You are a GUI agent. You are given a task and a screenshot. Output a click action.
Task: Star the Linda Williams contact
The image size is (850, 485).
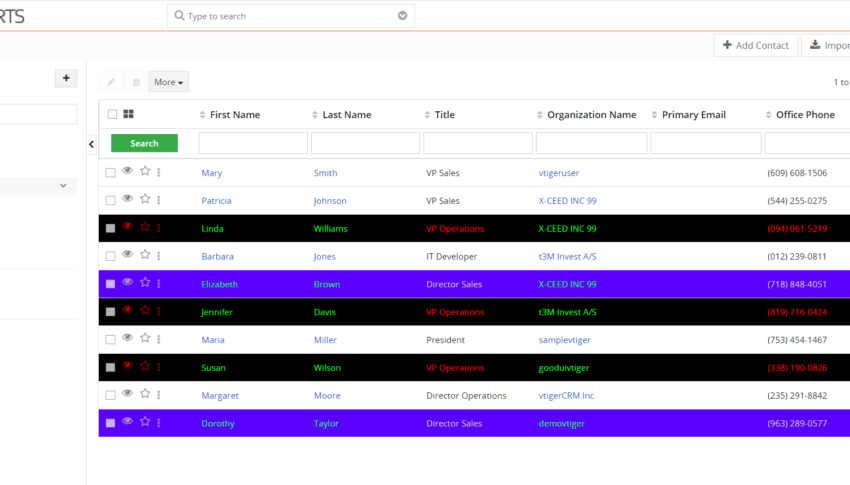[145, 227]
